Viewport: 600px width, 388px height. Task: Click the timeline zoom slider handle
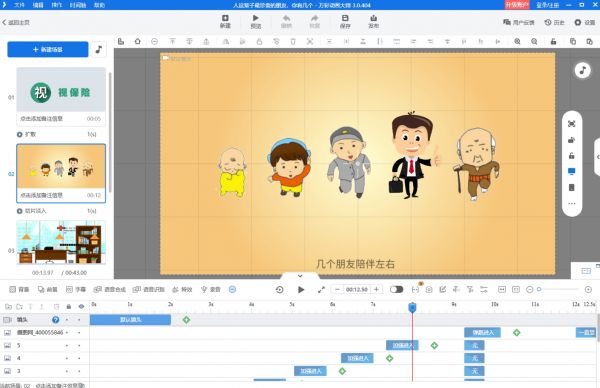[539, 289]
